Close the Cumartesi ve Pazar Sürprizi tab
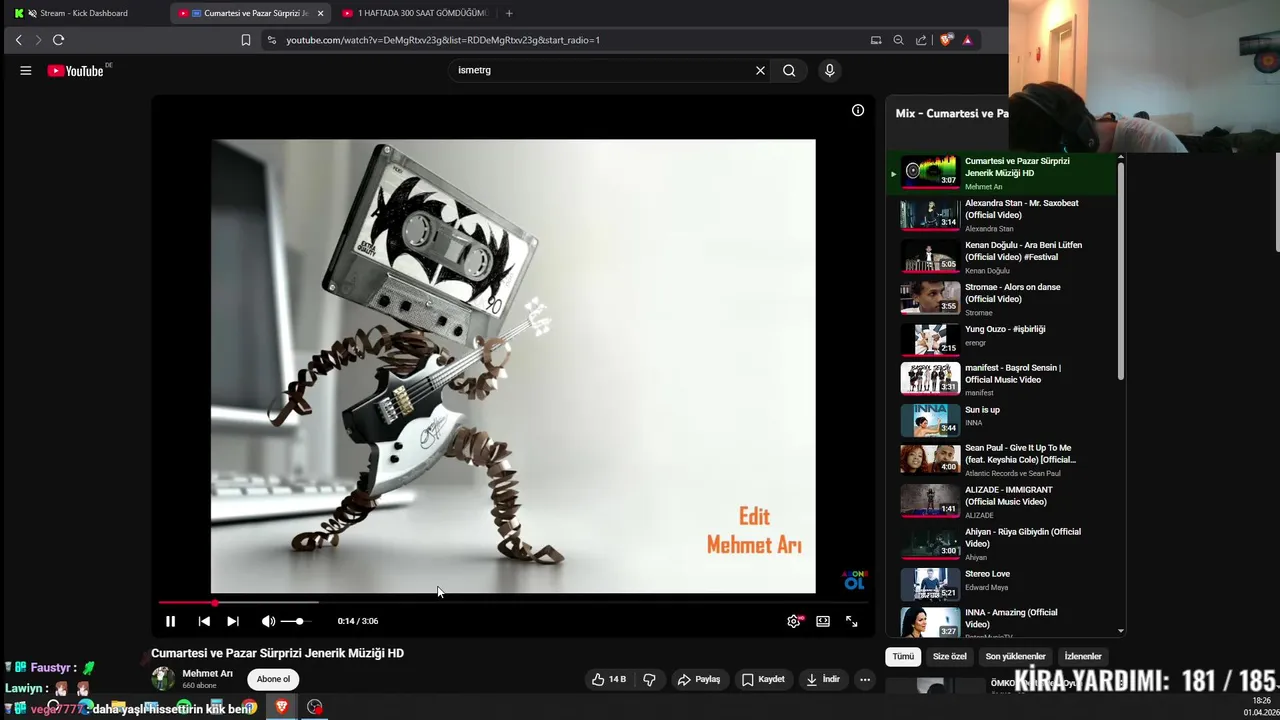This screenshot has width=1280, height=720. pos(320,13)
